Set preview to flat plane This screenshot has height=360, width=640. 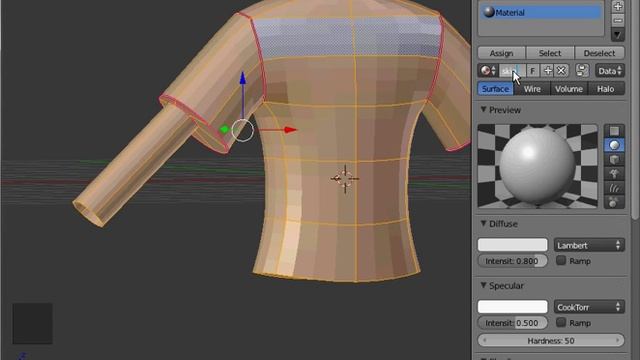click(x=614, y=131)
